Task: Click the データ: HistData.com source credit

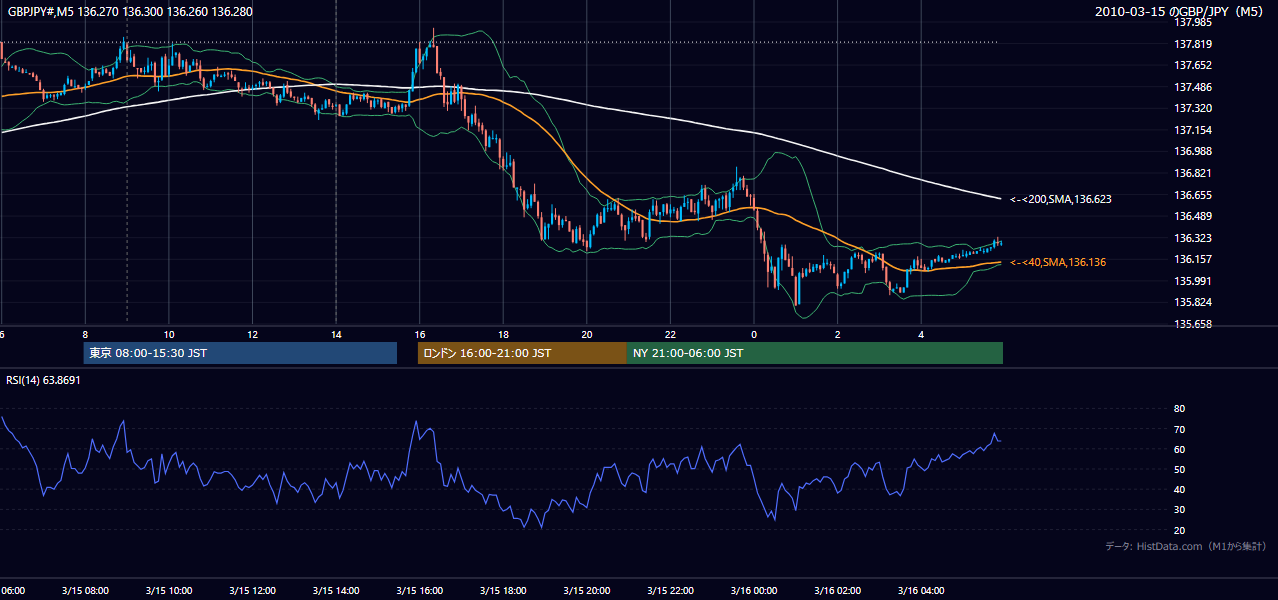Action: click(x=1185, y=546)
